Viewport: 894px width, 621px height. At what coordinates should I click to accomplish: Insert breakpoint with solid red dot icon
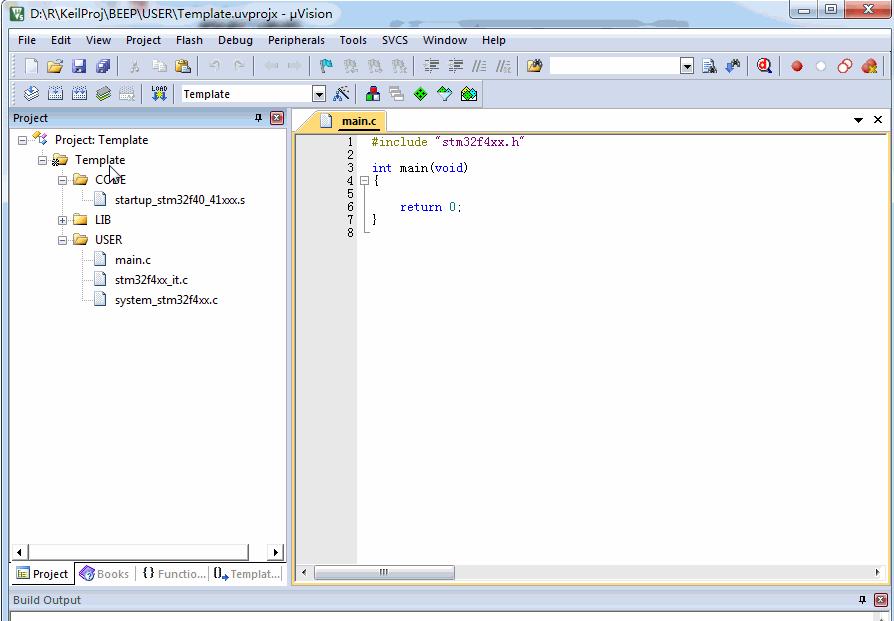[797, 66]
